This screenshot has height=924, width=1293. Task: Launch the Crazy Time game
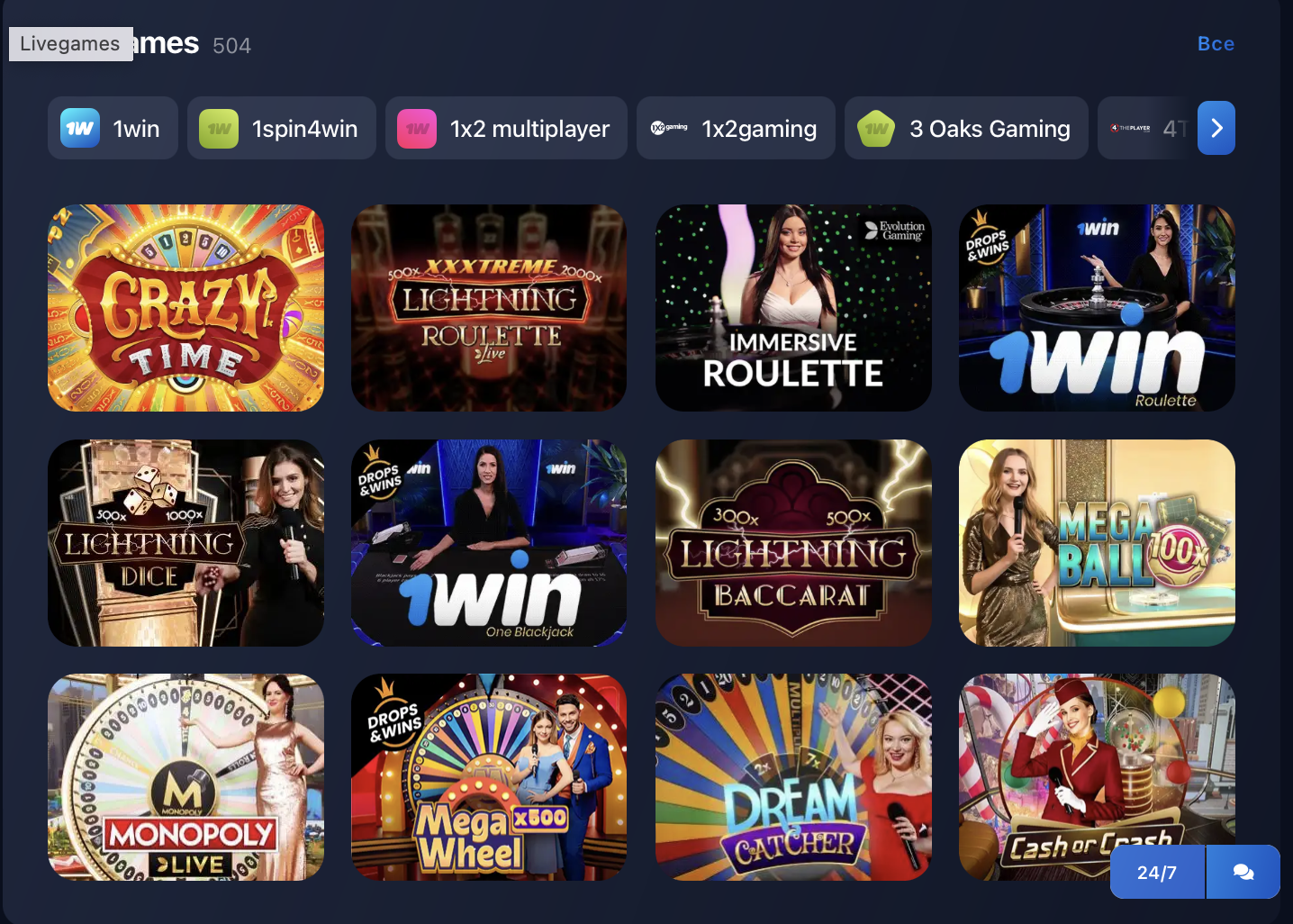185,308
